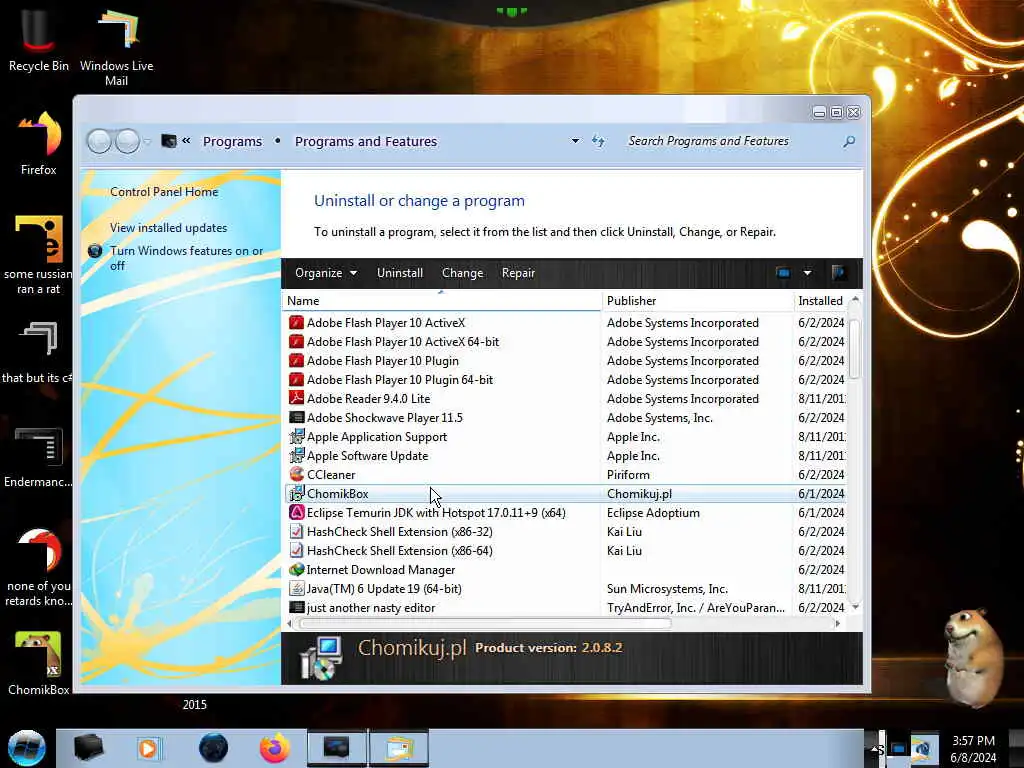Click the search magnifier icon
Screen dimensions: 1024x768
tap(849, 141)
